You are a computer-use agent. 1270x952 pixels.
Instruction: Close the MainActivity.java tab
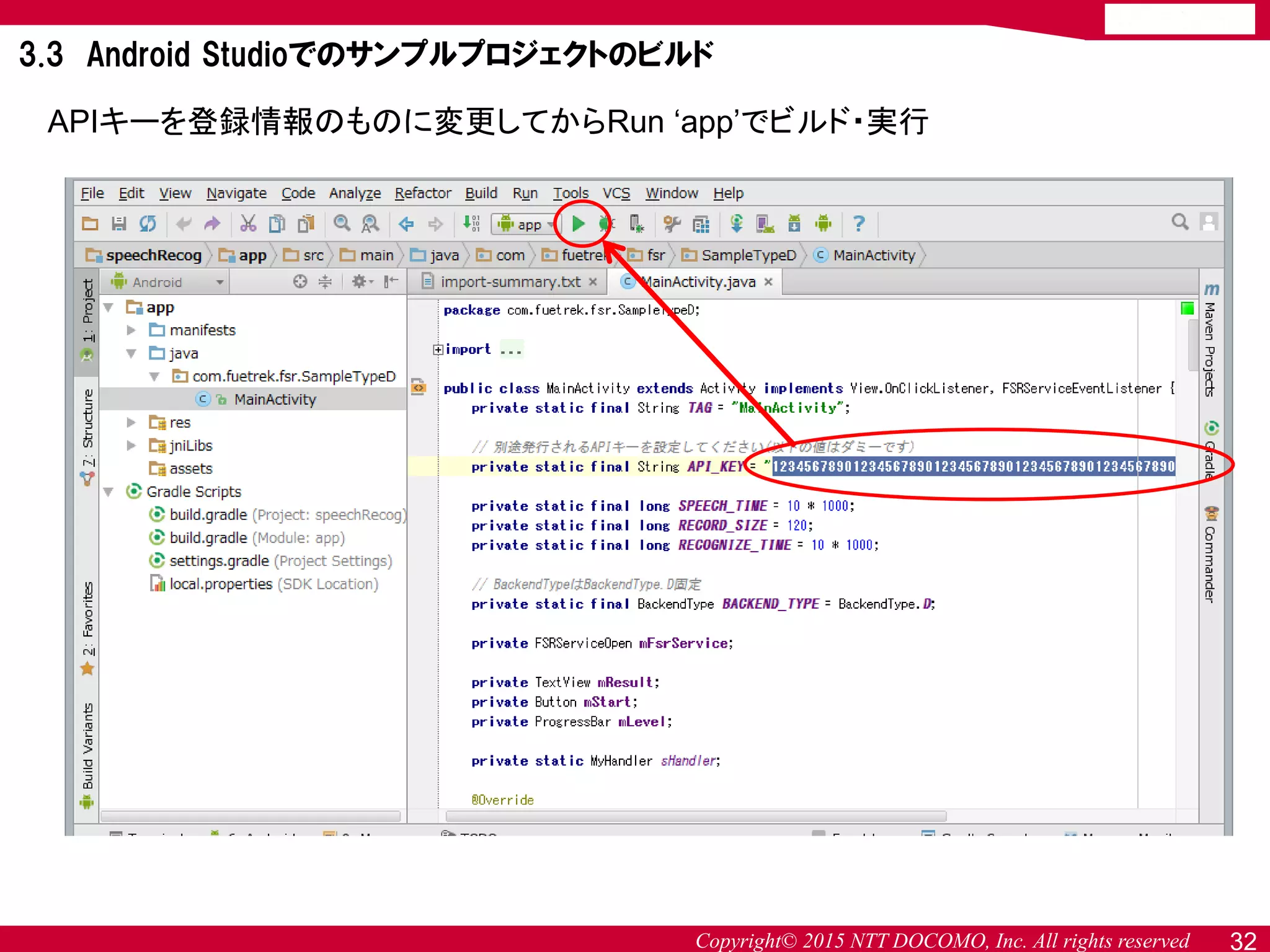(x=768, y=282)
